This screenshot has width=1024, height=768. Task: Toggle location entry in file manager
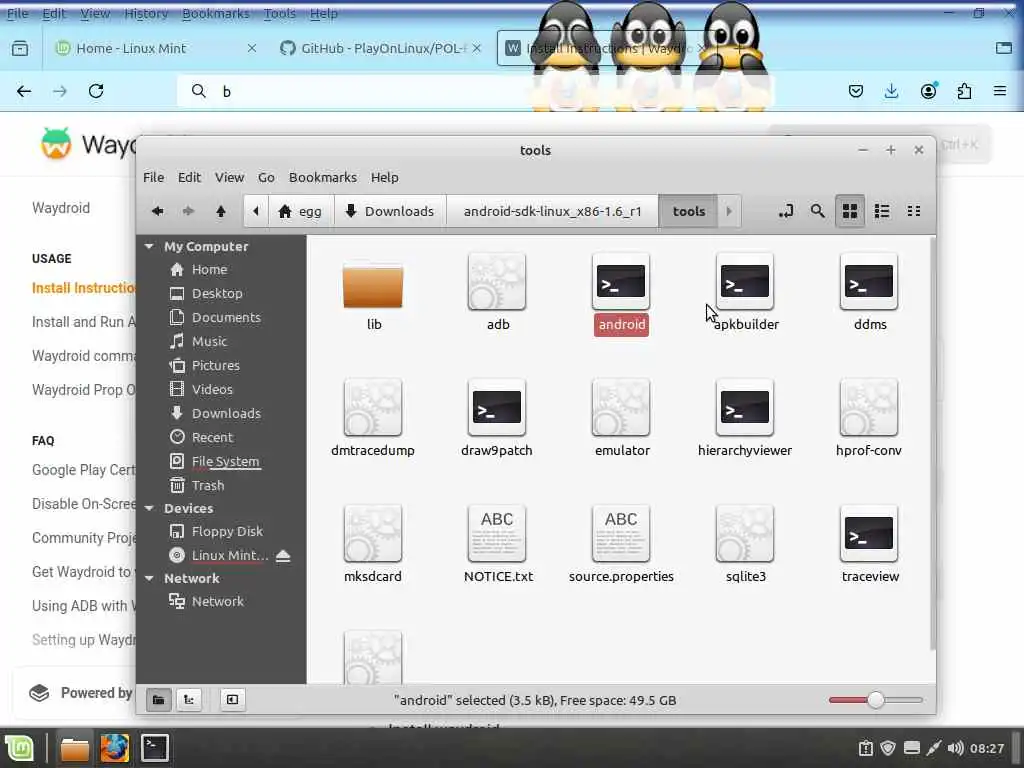coord(786,211)
